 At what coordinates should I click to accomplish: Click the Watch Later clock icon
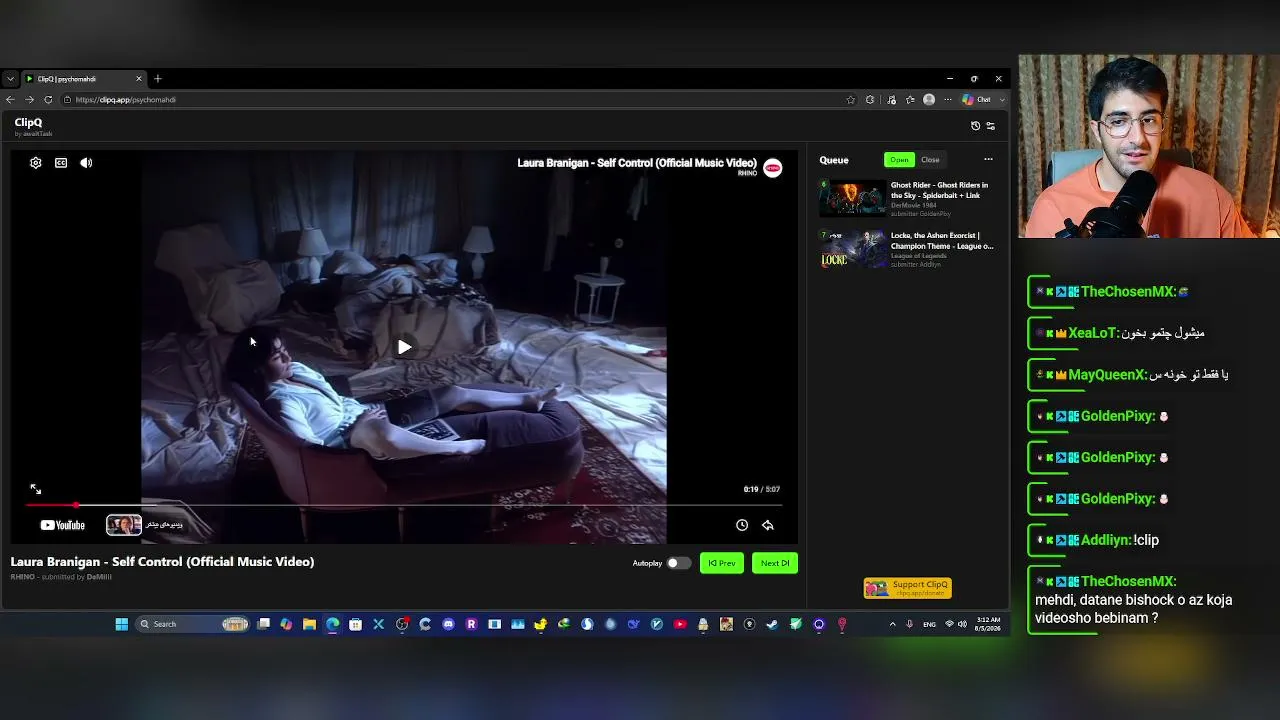pyautogui.click(x=742, y=525)
